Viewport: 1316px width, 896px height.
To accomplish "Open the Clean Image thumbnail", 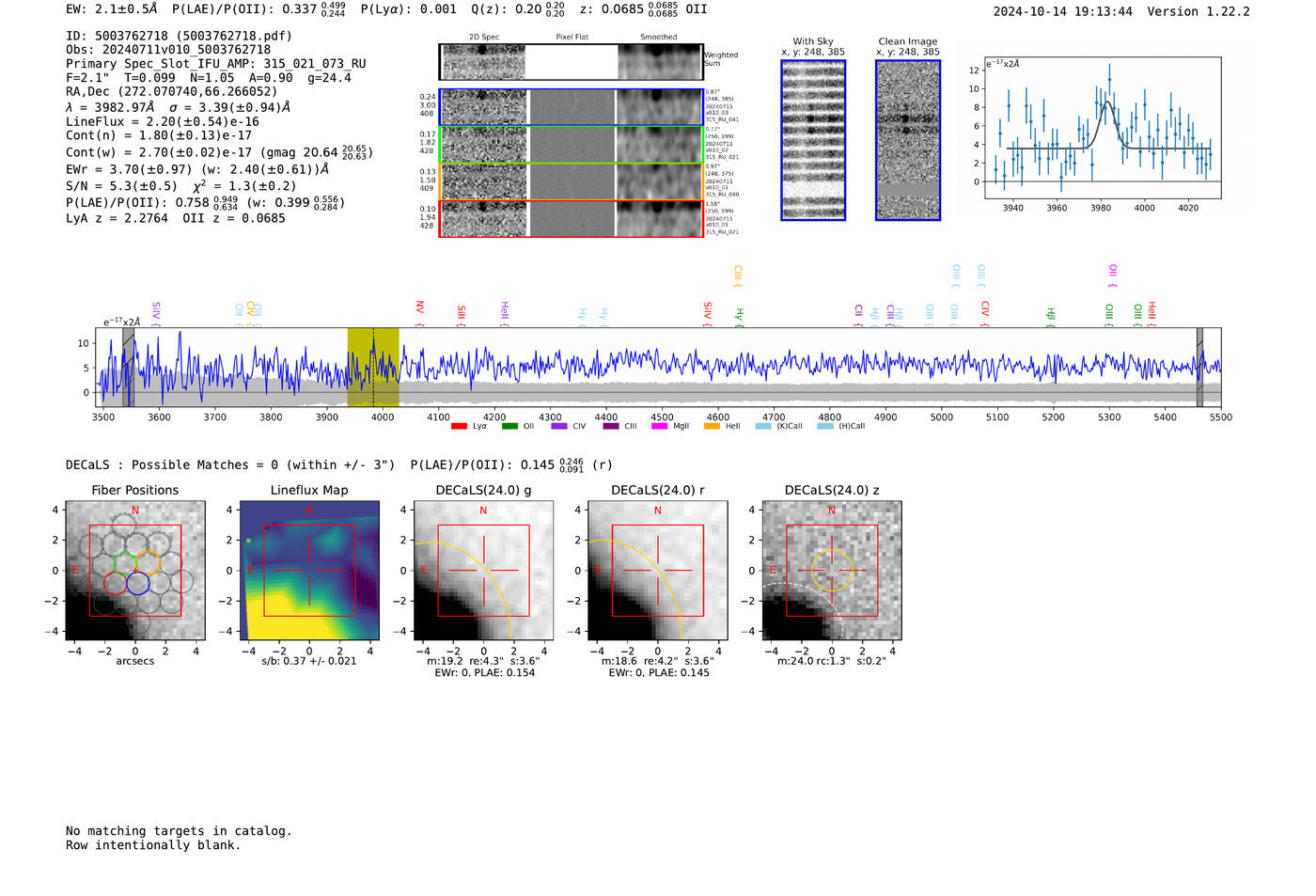I will pos(908,140).
